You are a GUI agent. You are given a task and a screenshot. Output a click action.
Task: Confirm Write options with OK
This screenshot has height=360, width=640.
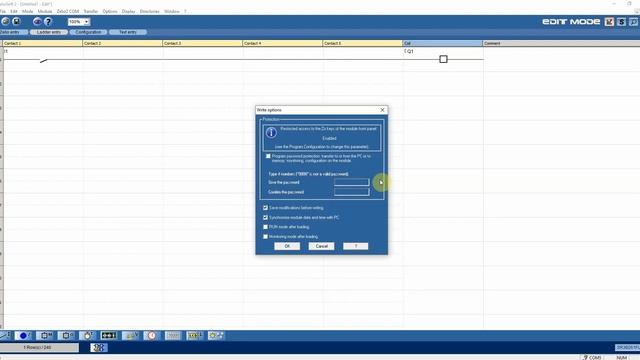287,246
